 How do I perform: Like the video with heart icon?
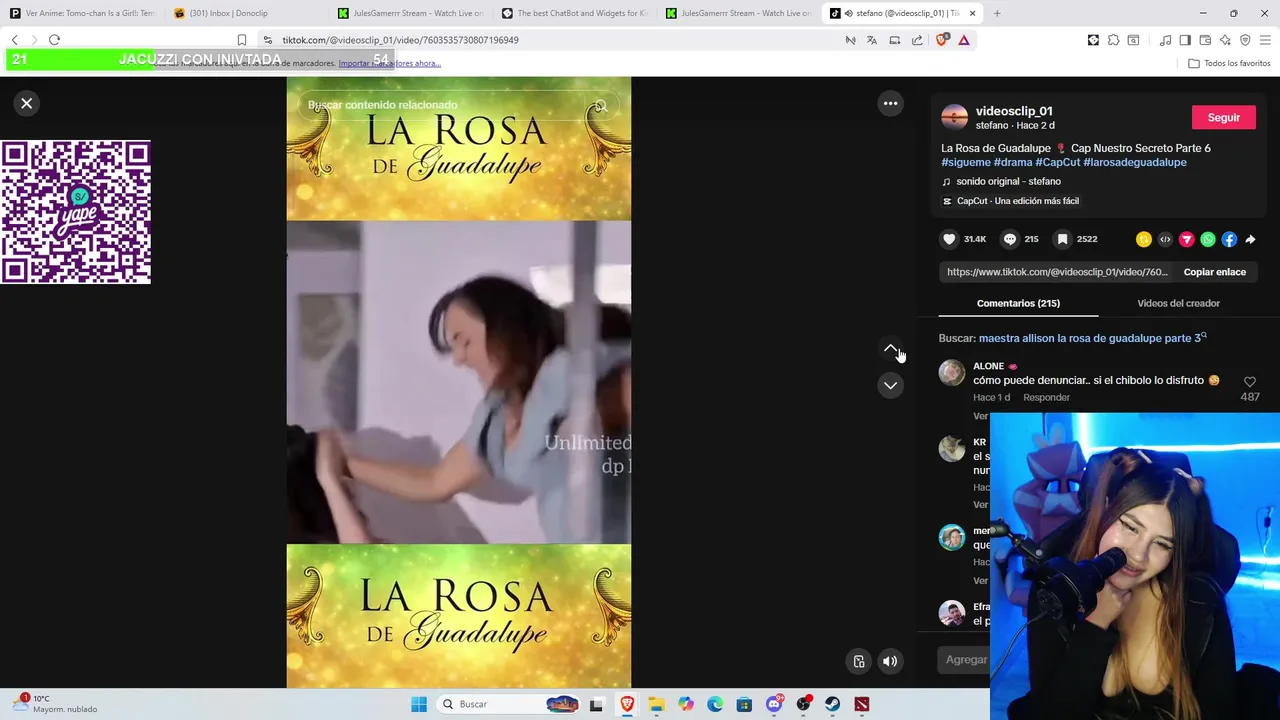tap(949, 239)
